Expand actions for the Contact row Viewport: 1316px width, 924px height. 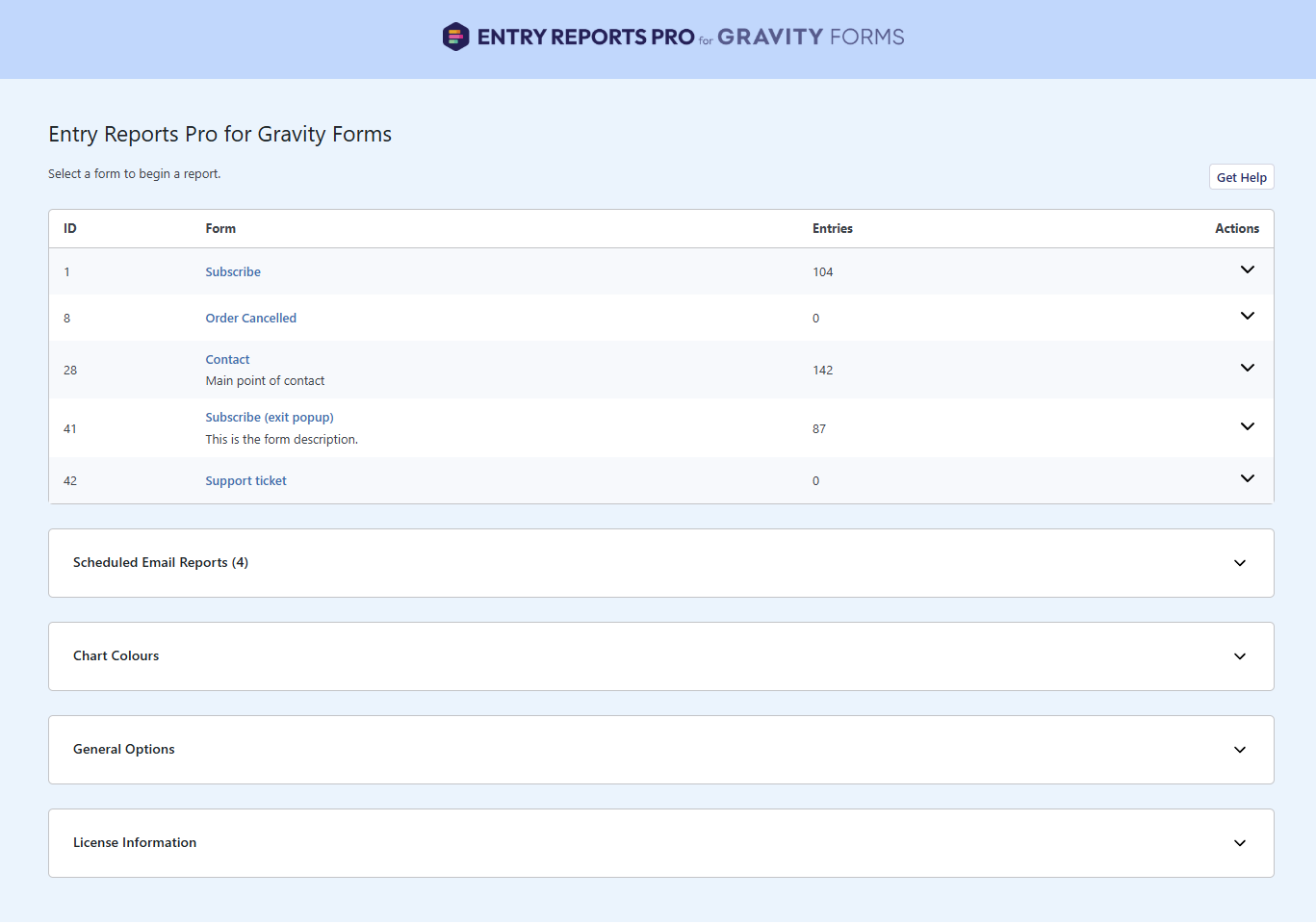click(1247, 368)
